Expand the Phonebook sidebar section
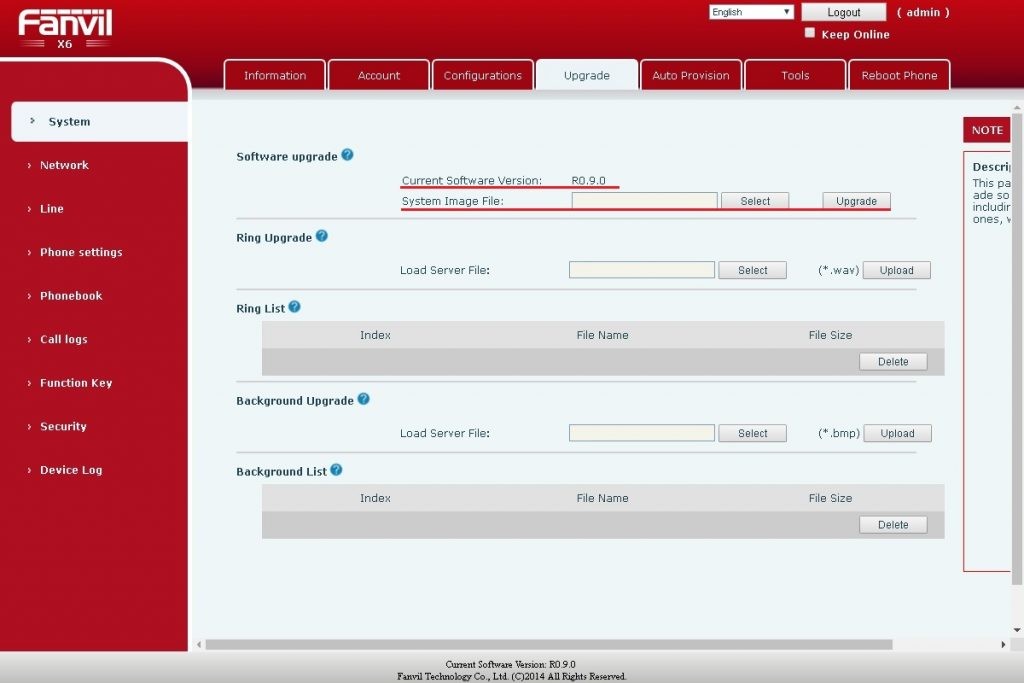Screen dimensions: 1024x683 click(x=71, y=296)
